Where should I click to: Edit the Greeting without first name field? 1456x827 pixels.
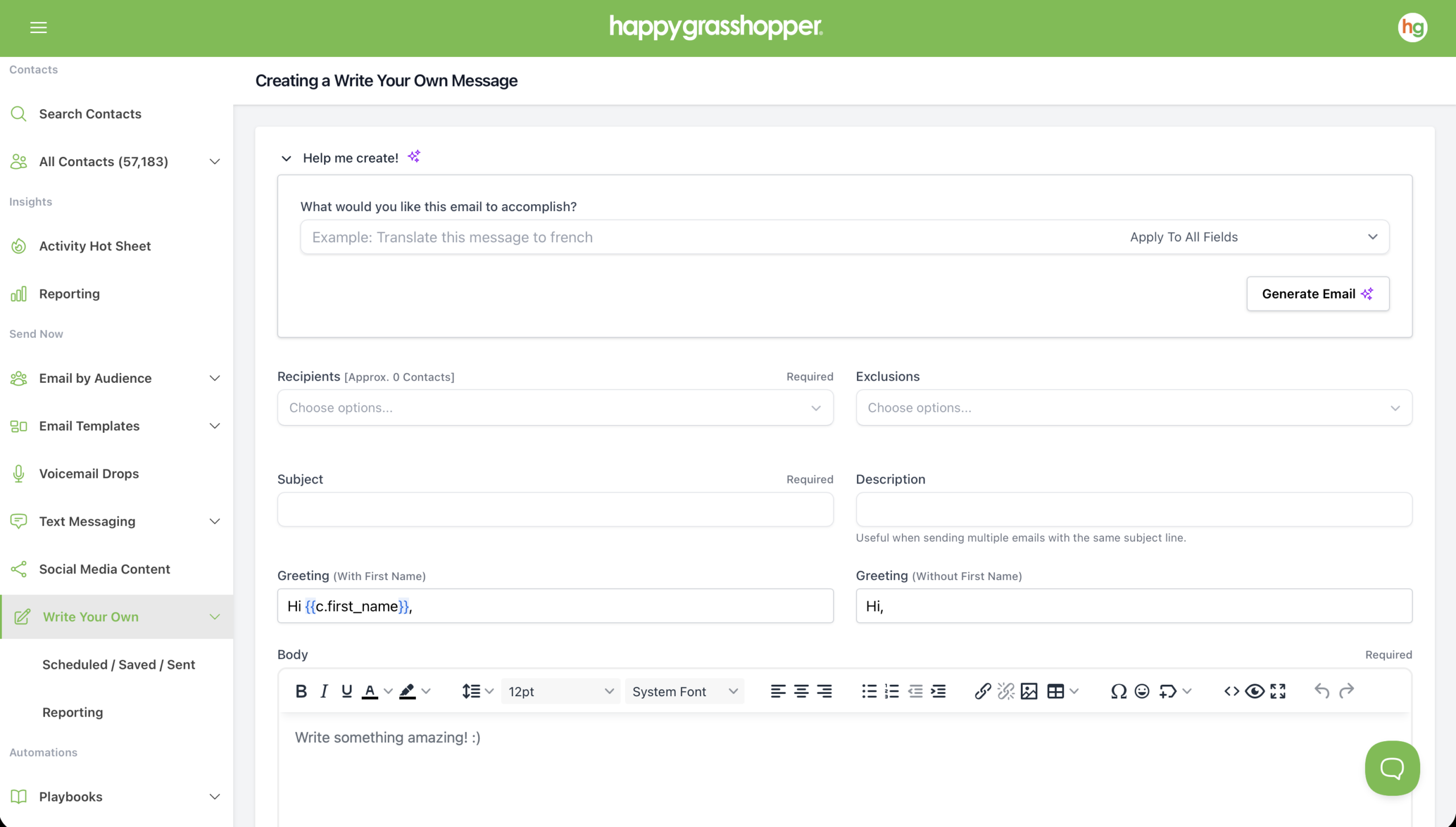[1134, 606]
